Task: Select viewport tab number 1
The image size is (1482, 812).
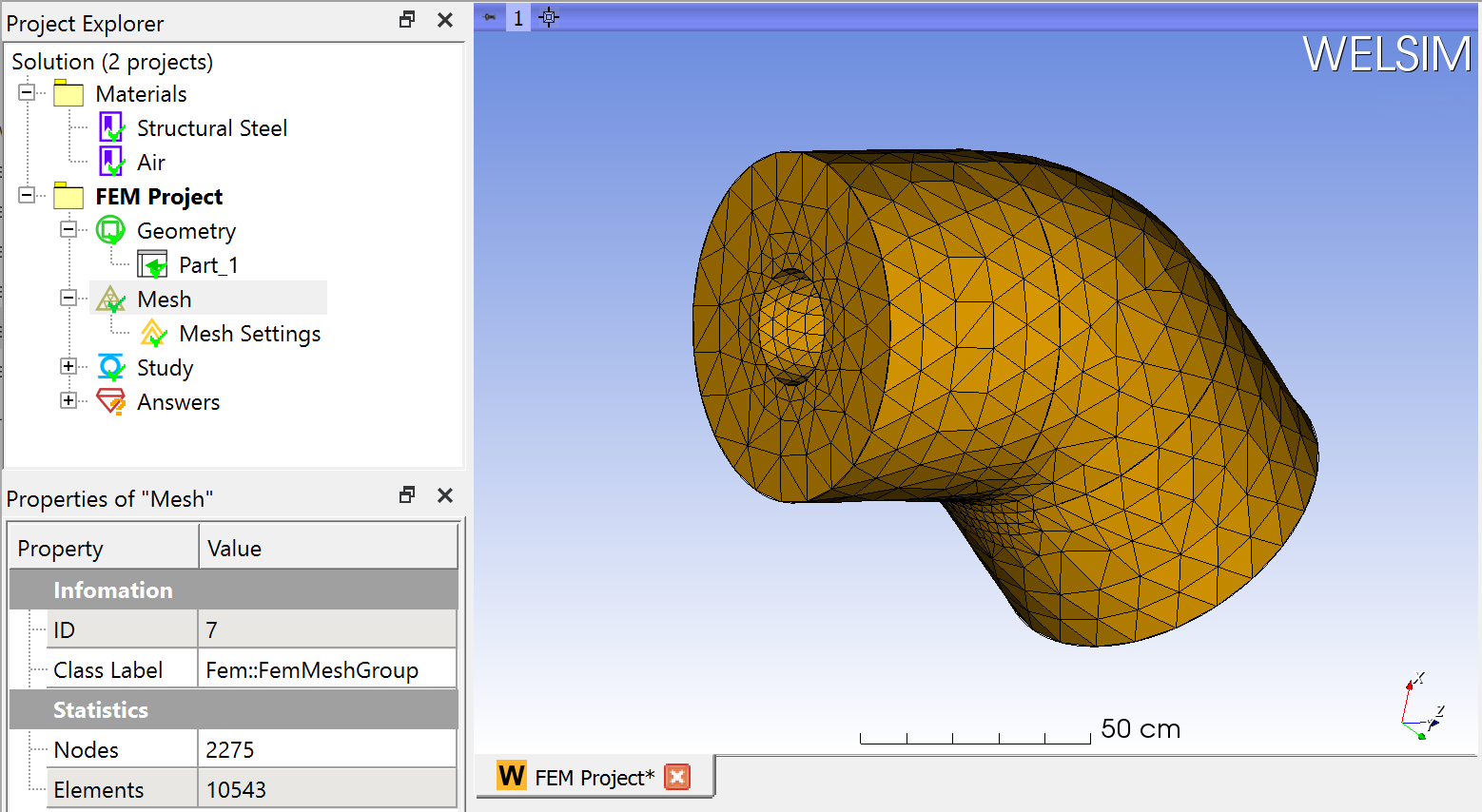Action: coord(517,17)
